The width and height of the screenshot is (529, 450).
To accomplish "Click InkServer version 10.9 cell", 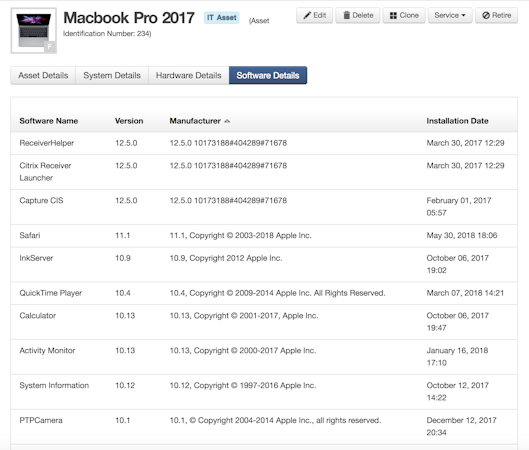I will point(123,258).
